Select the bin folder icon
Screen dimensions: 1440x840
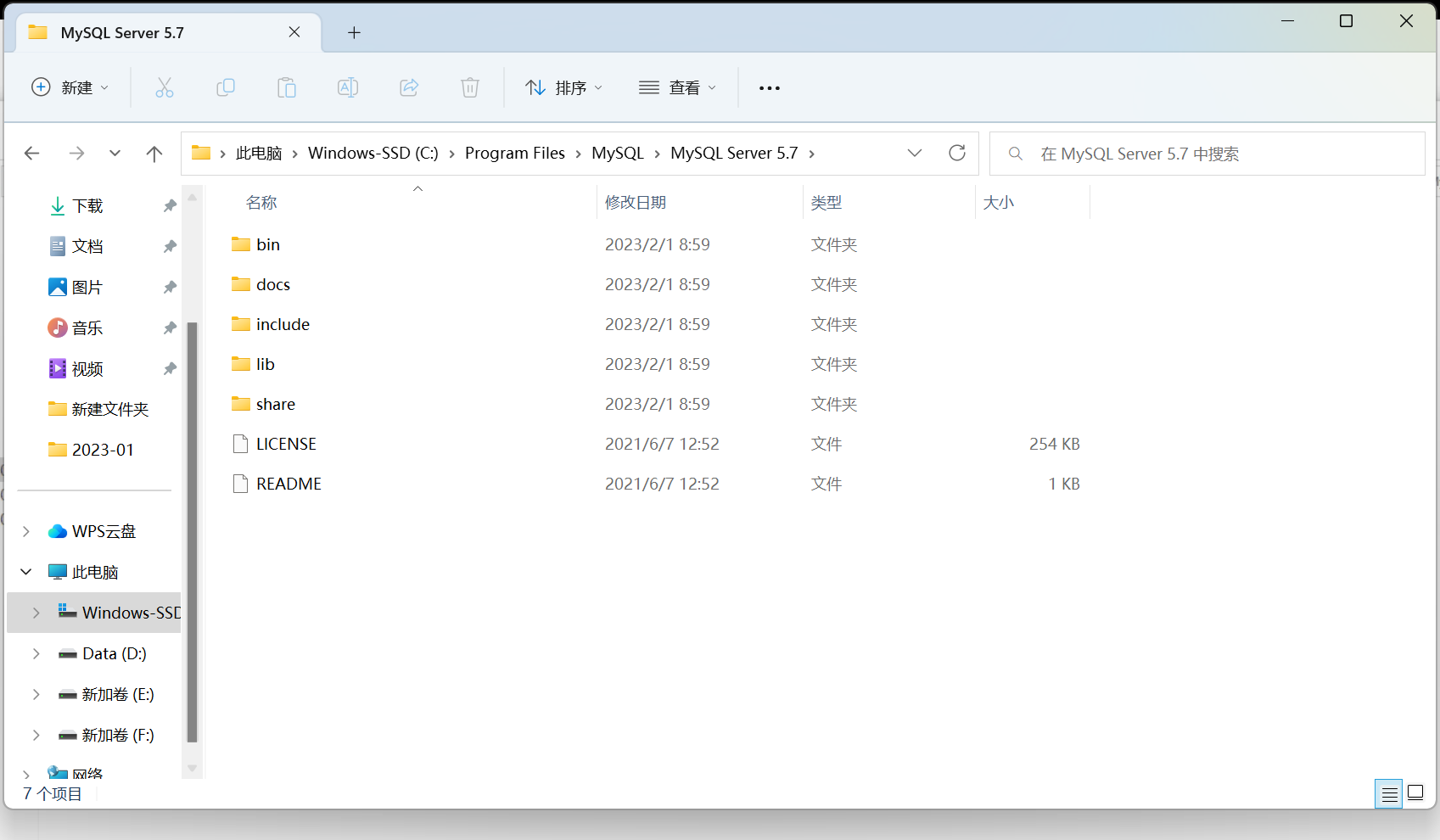click(x=241, y=244)
